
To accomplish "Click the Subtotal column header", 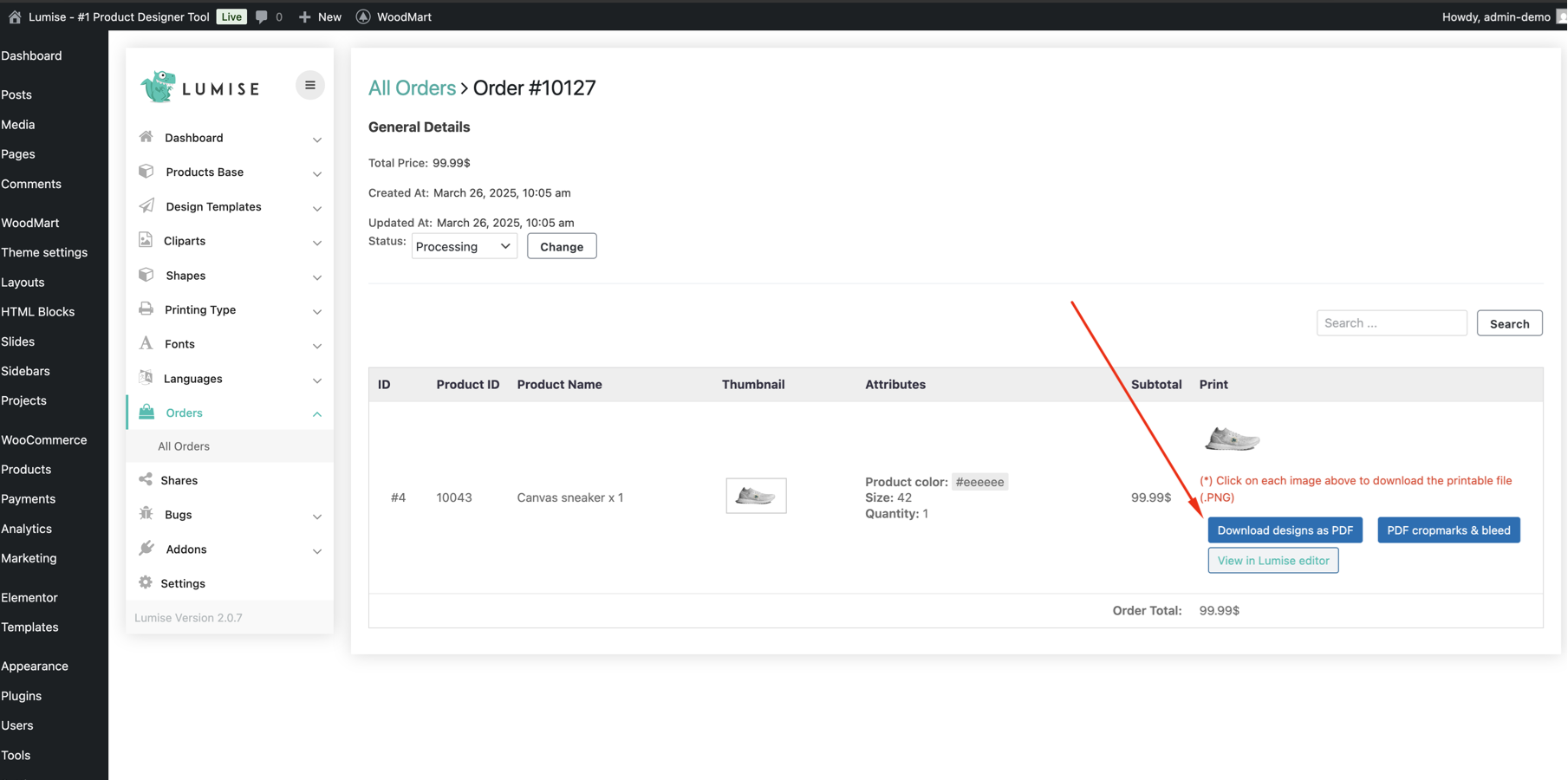I will tap(1156, 384).
